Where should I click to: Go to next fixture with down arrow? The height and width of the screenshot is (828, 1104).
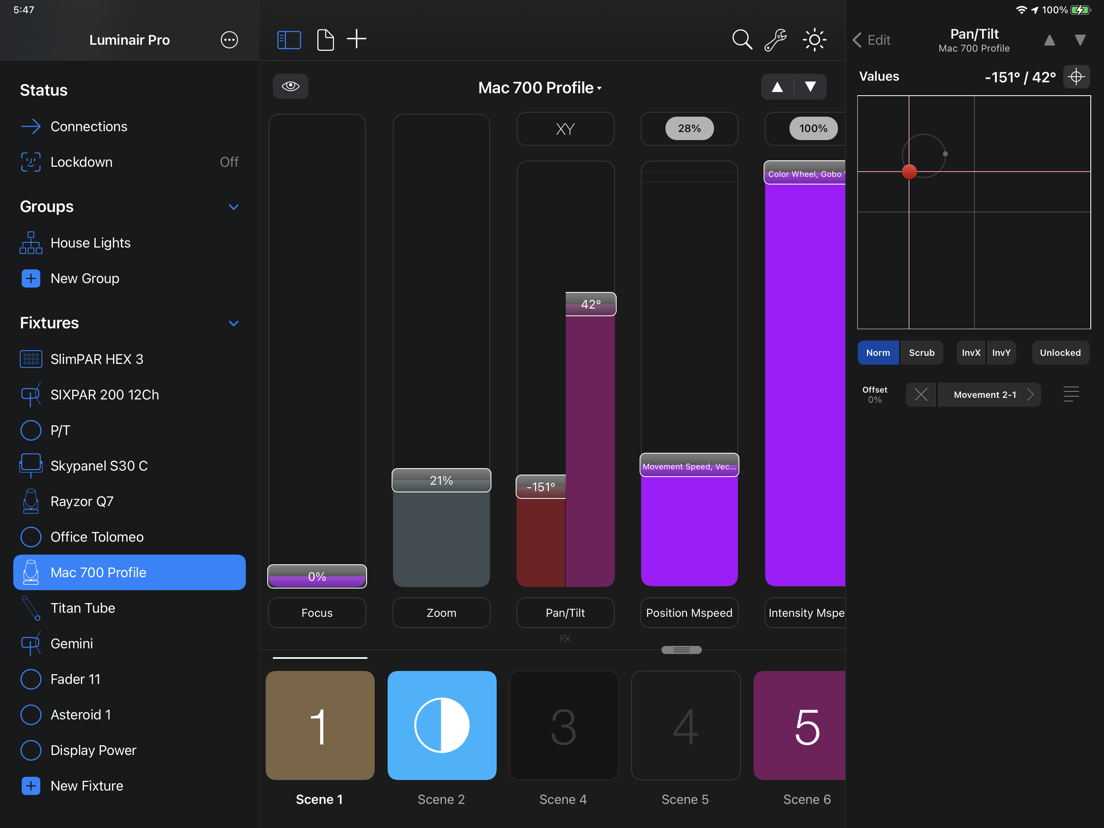(810, 87)
